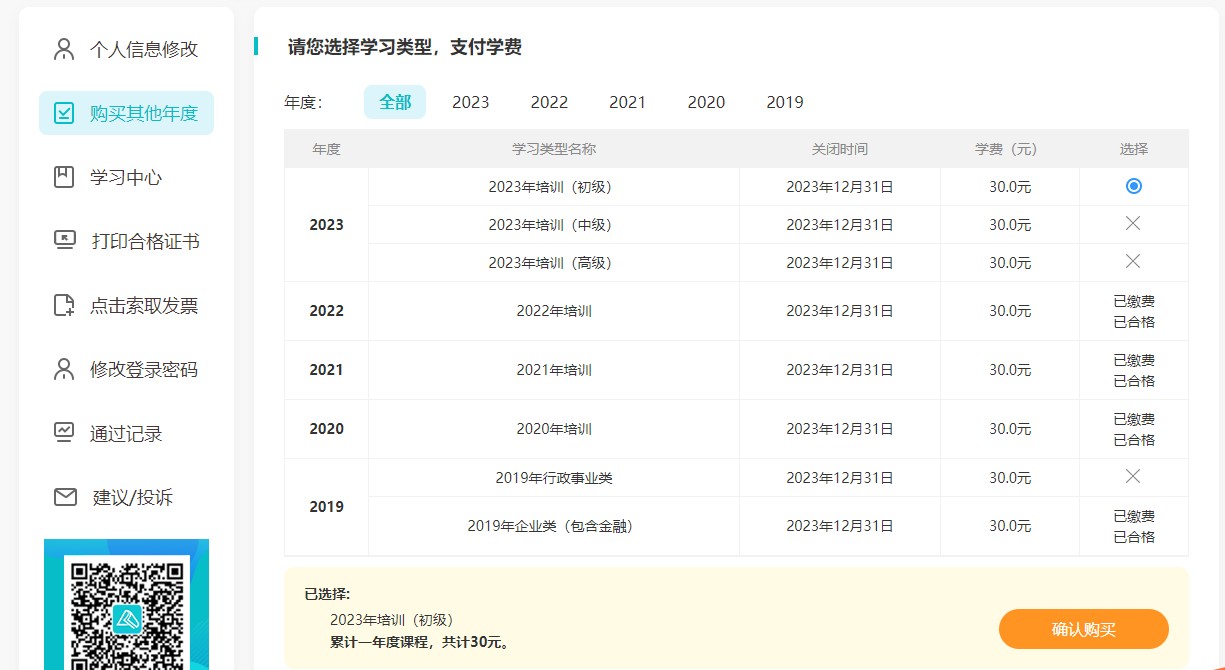Click the X mark in 2019年行政事业类 row

[1133, 477]
